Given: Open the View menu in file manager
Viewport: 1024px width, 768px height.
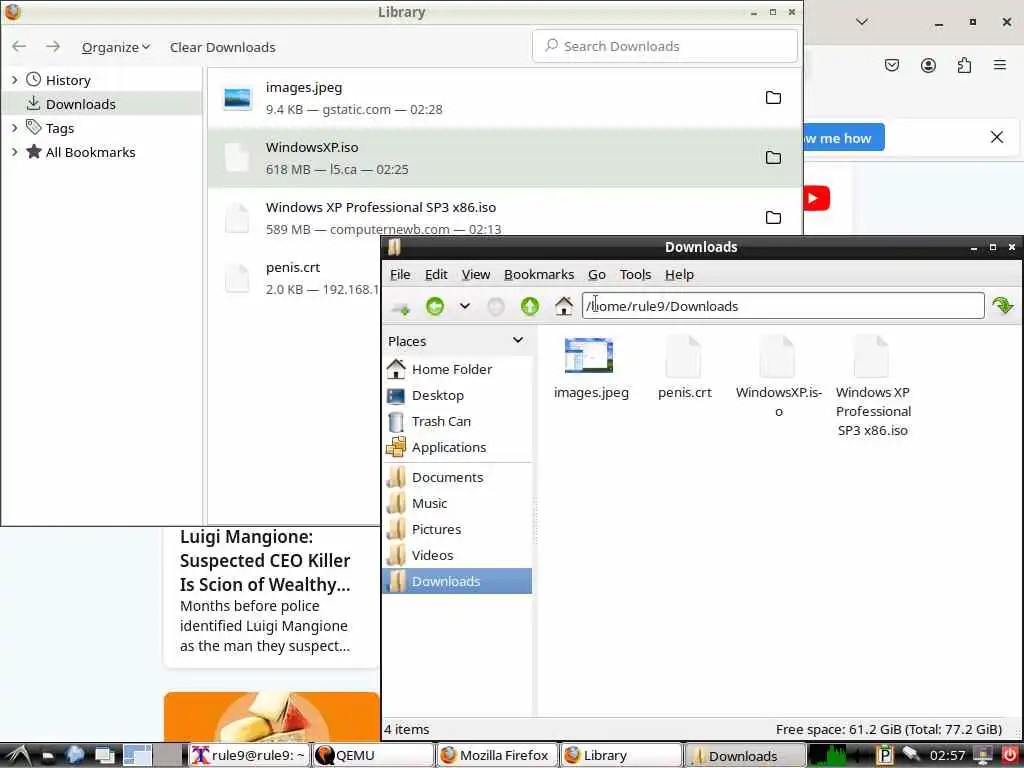Looking at the screenshot, I should [x=476, y=274].
